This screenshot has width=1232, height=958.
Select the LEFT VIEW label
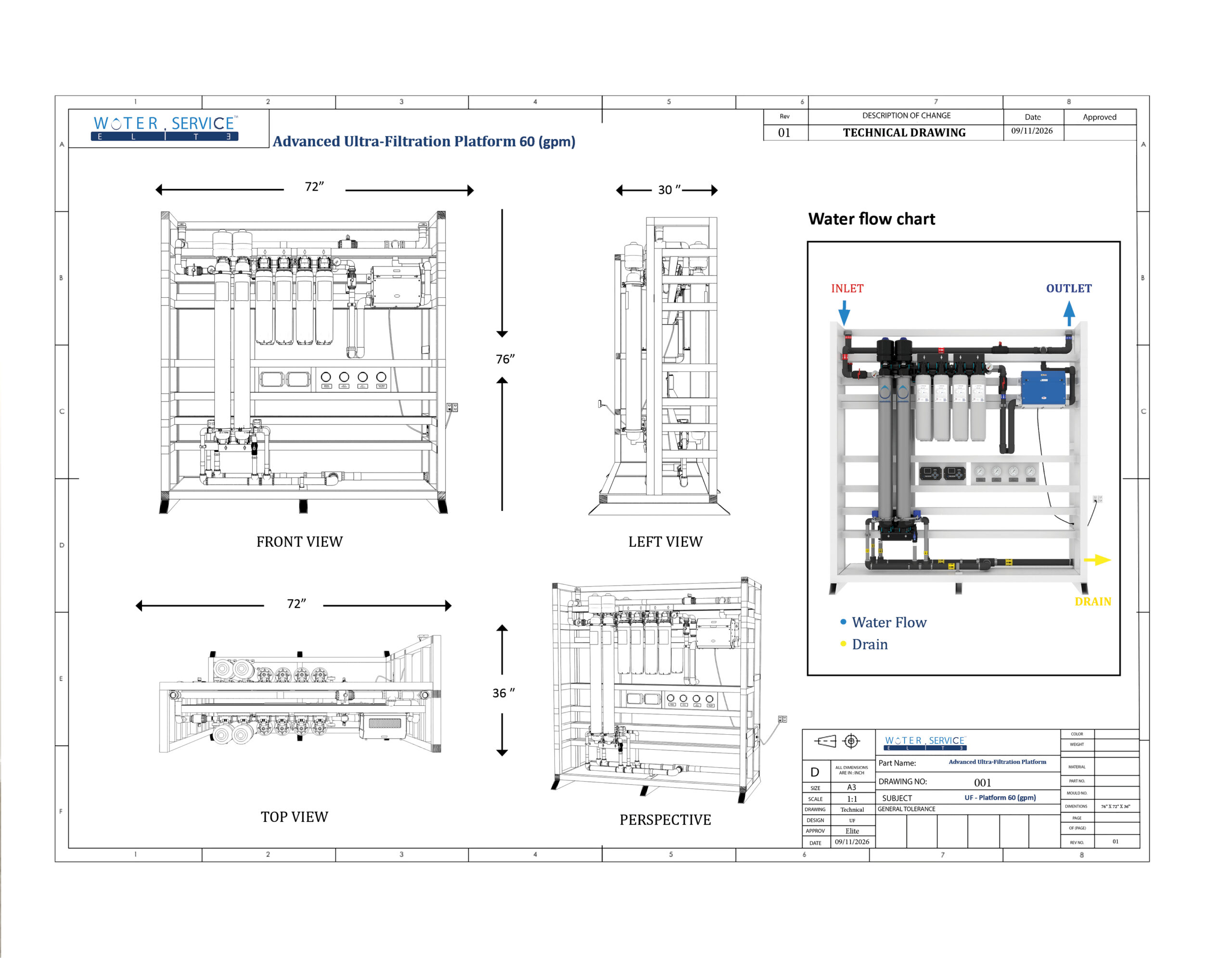coord(666,541)
